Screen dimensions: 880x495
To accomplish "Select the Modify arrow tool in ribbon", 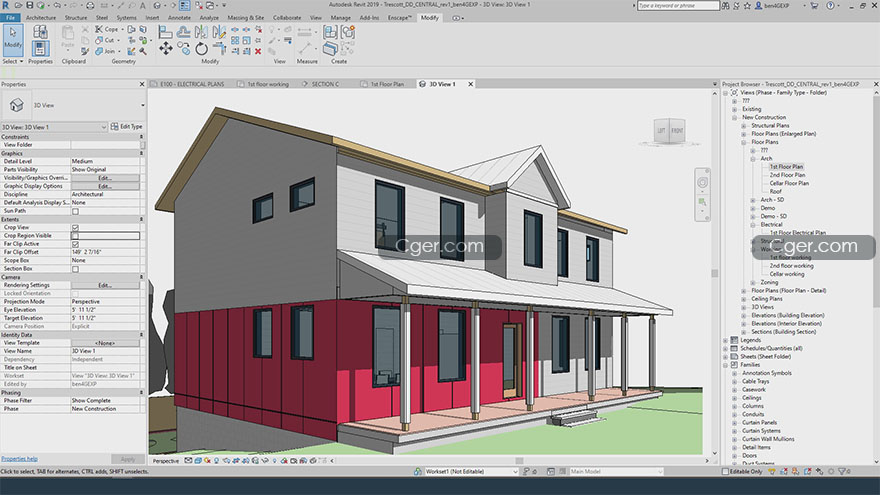I will pyautogui.click(x=13, y=39).
